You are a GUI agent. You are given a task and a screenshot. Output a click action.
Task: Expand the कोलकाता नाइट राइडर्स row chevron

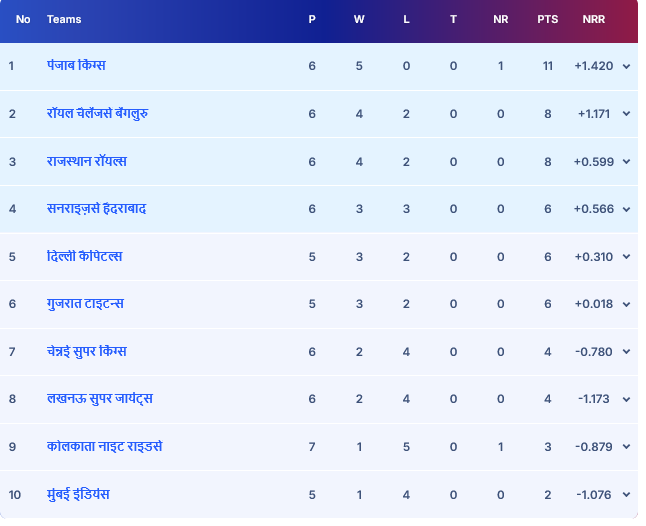(626, 447)
